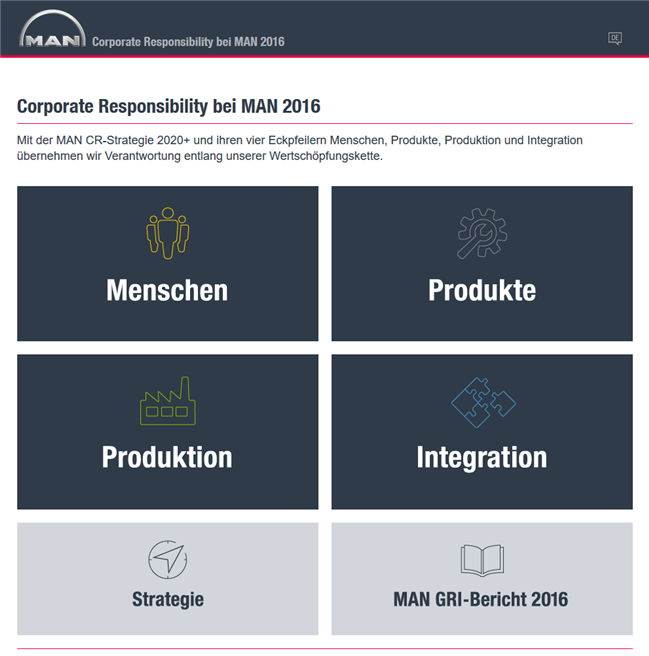The width and height of the screenshot is (649, 656).
Task: Click the header bar title text
Action: coord(188,42)
